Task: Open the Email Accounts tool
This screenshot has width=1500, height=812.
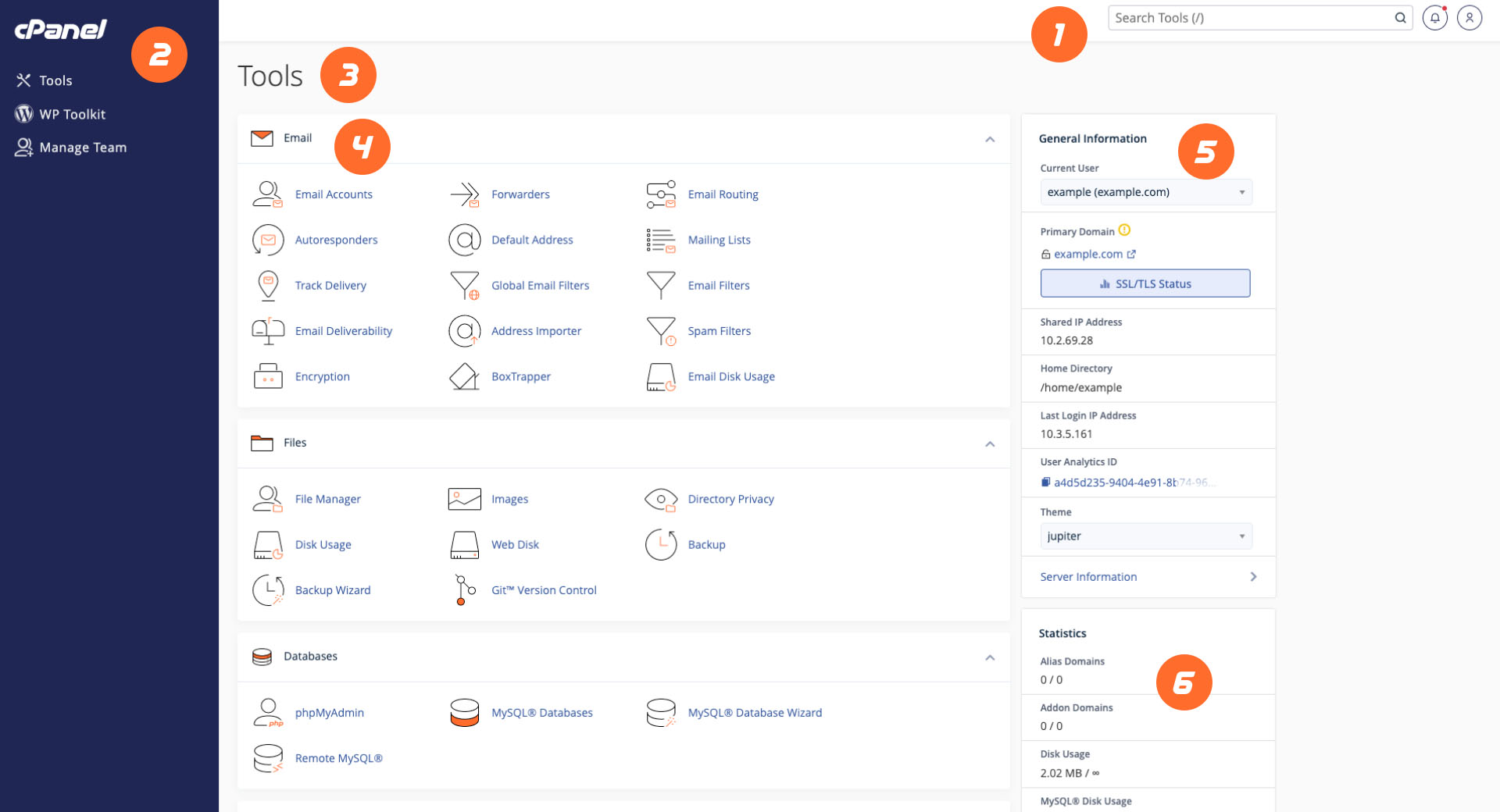Action: [334, 194]
